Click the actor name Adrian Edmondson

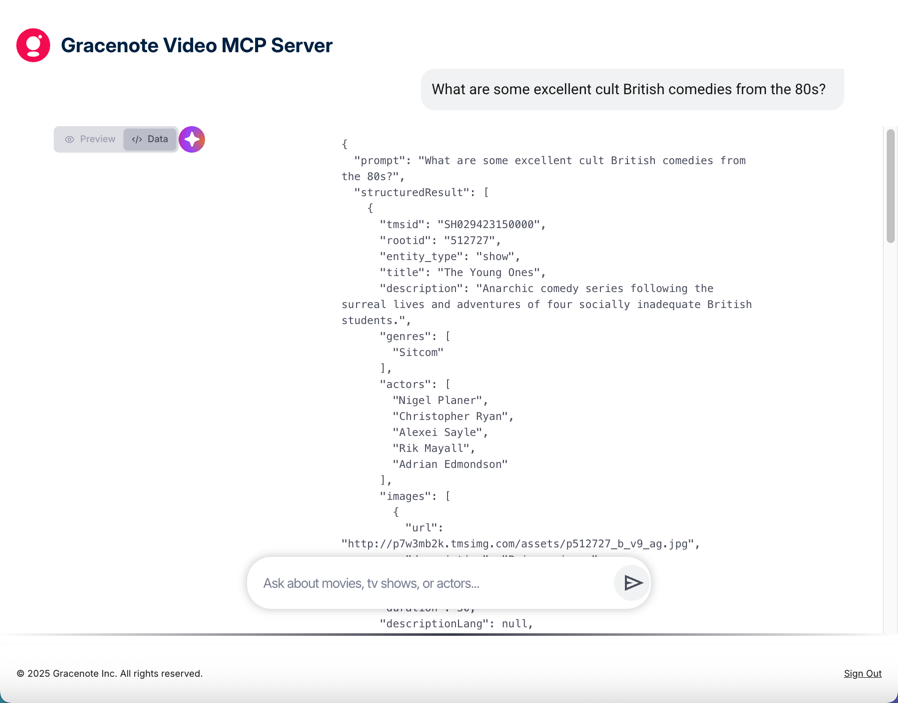[450, 464]
